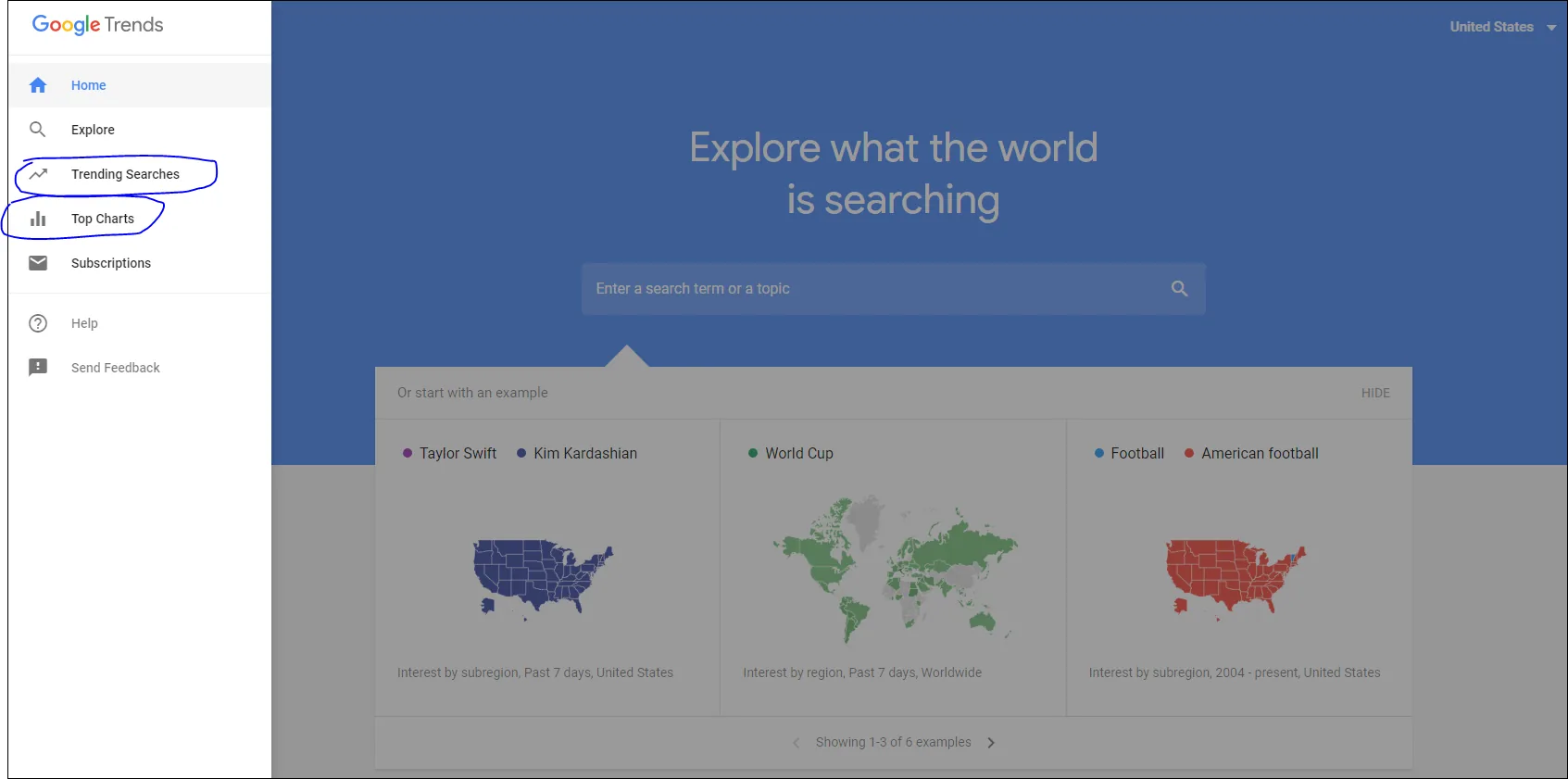1568x779 pixels.
Task: Open the Home menu item
Action: point(141,85)
